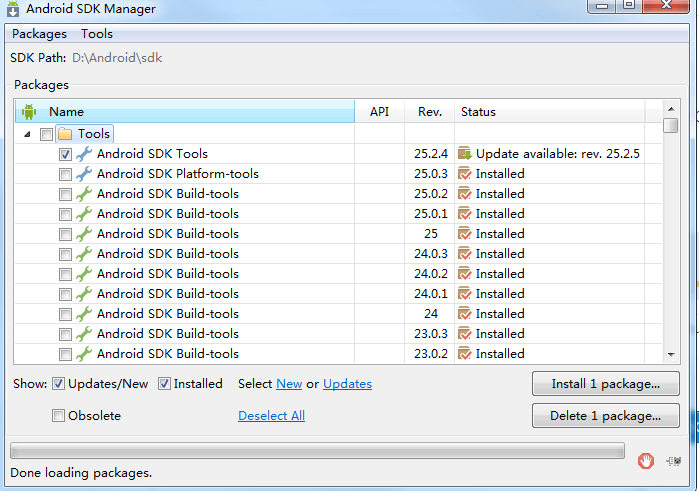
Task: Click the green wrench icon of Build-tools 25.0.2
Action: pos(84,194)
